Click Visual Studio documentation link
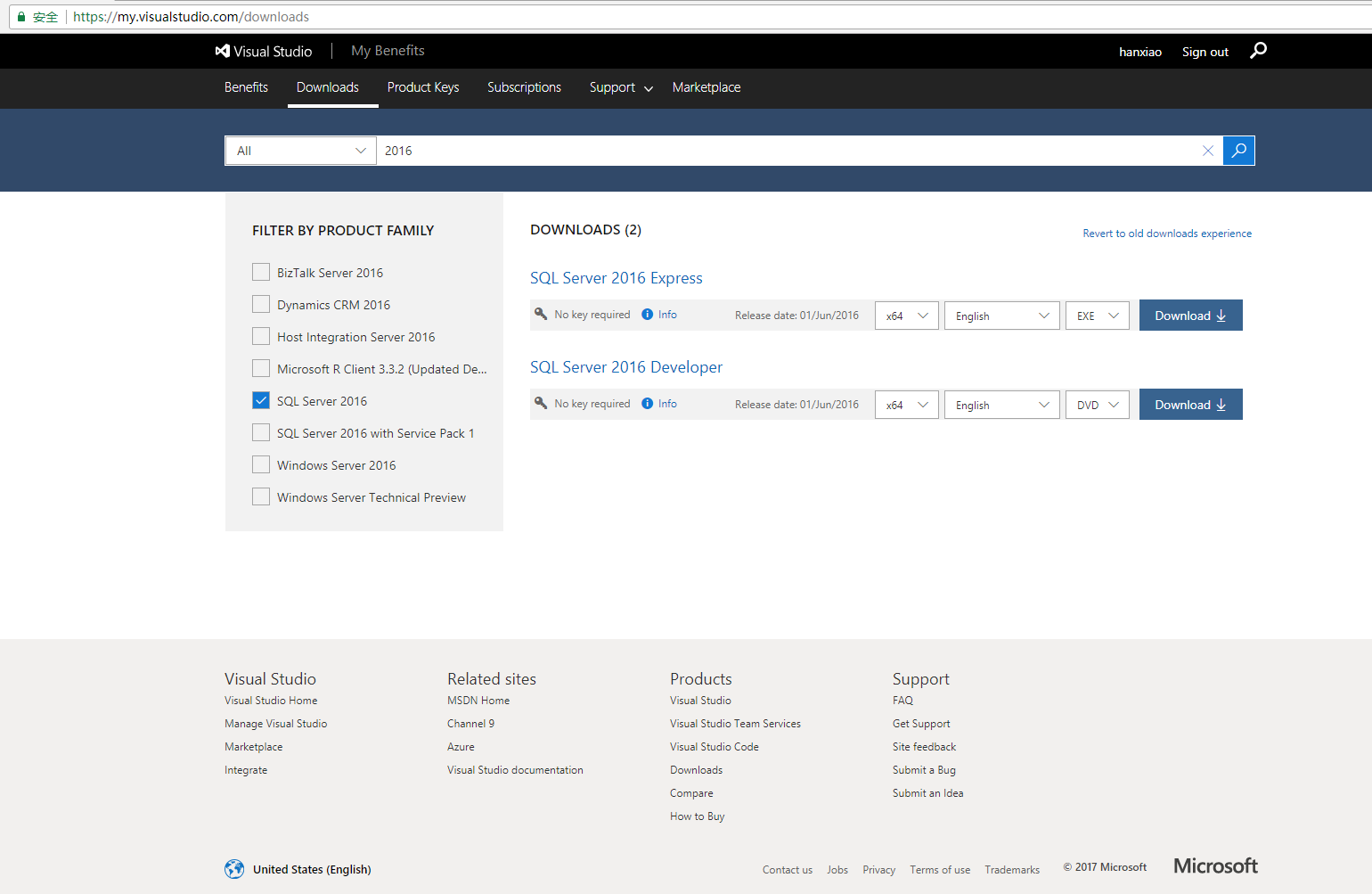This screenshot has width=1372, height=894. [x=515, y=770]
